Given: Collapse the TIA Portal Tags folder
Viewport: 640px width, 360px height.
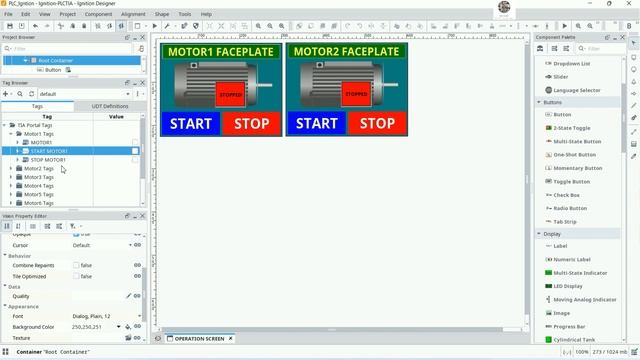Looking at the screenshot, I should pyautogui.click(x=4, y=125).
